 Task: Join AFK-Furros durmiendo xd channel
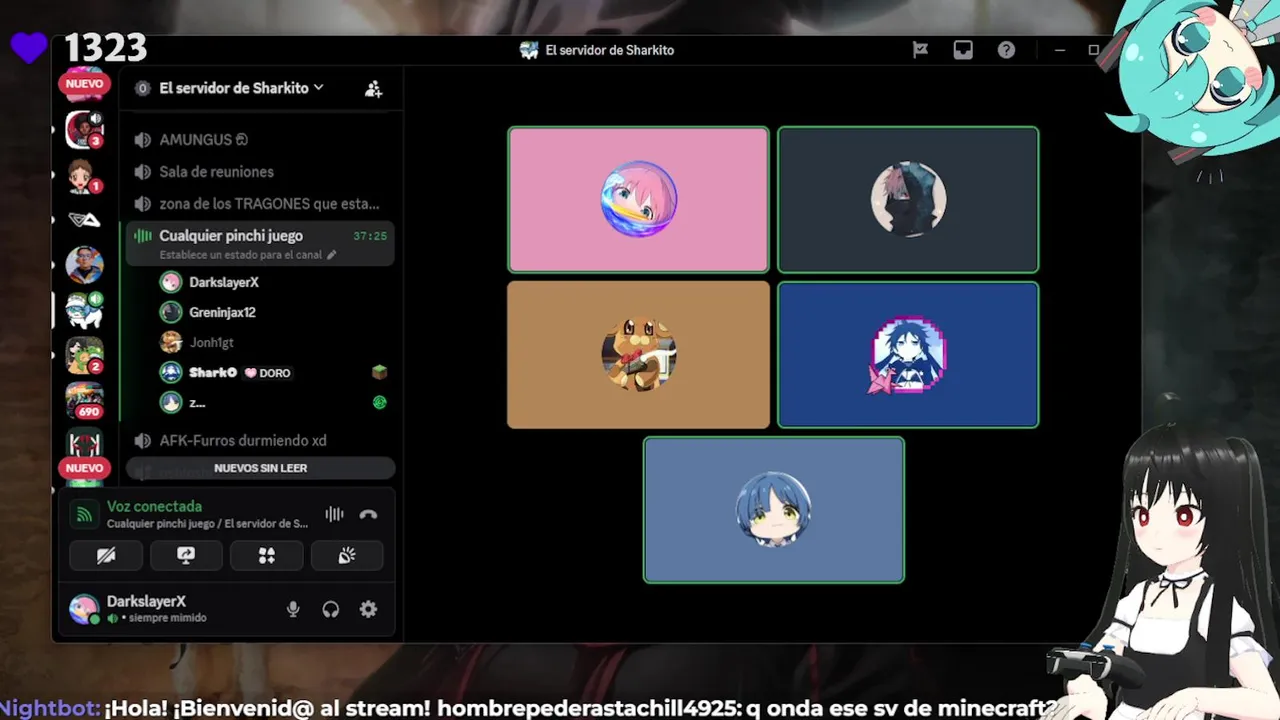[262, 440]
